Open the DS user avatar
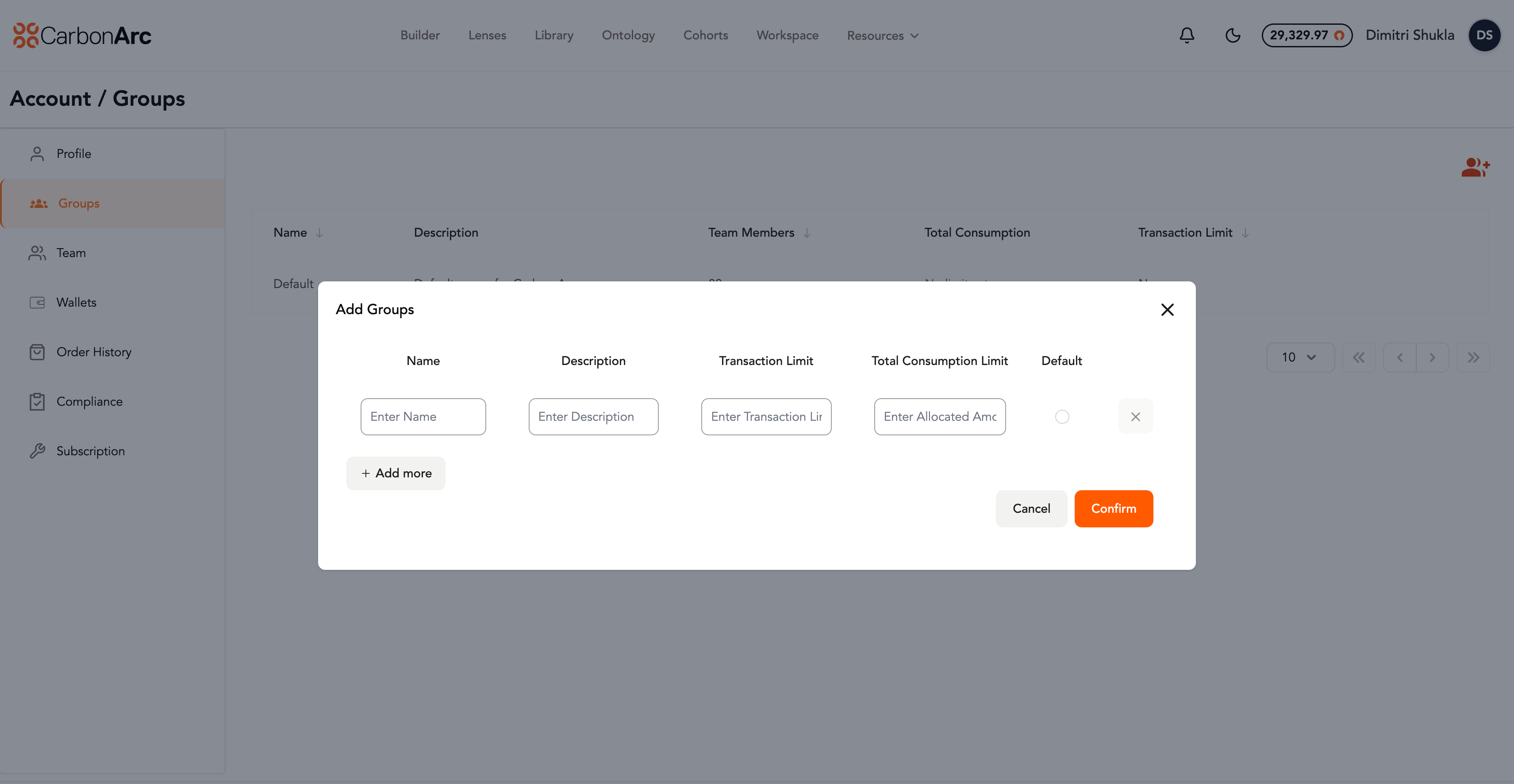 pos(1484,35)
